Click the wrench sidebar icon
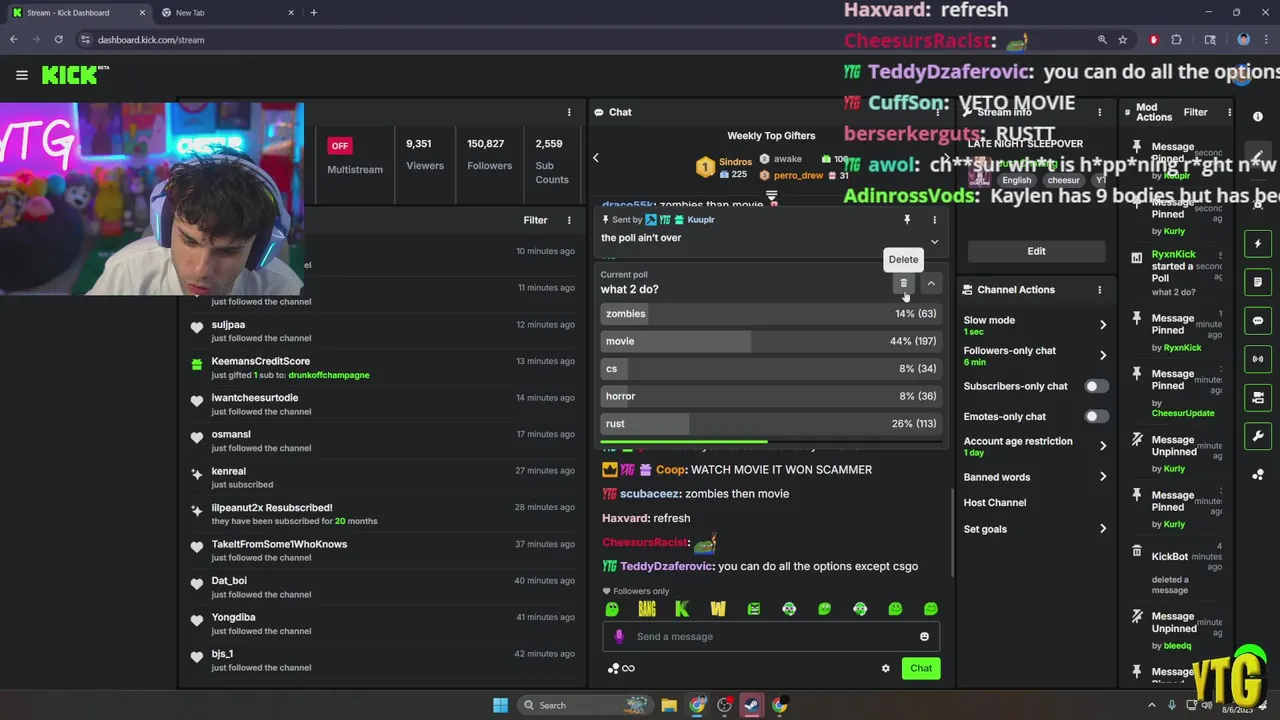Viewport: 1280px width, 720px height. [1258, 436]
